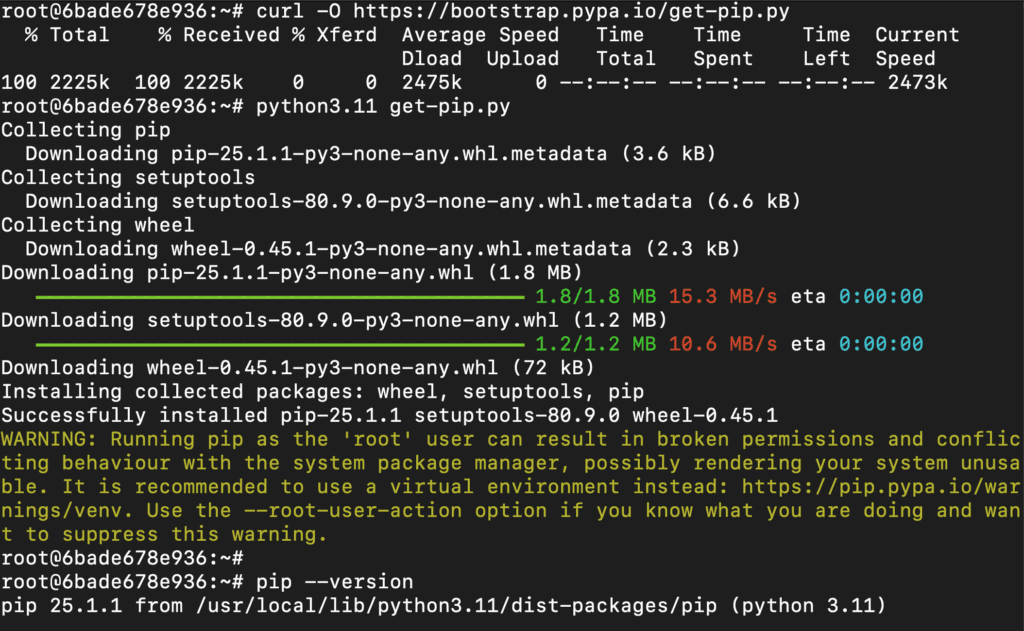The width and height of the screenshot is (1024, 631).
Task: Click the 'Collecting wheel' line
Action: point(98,226)
